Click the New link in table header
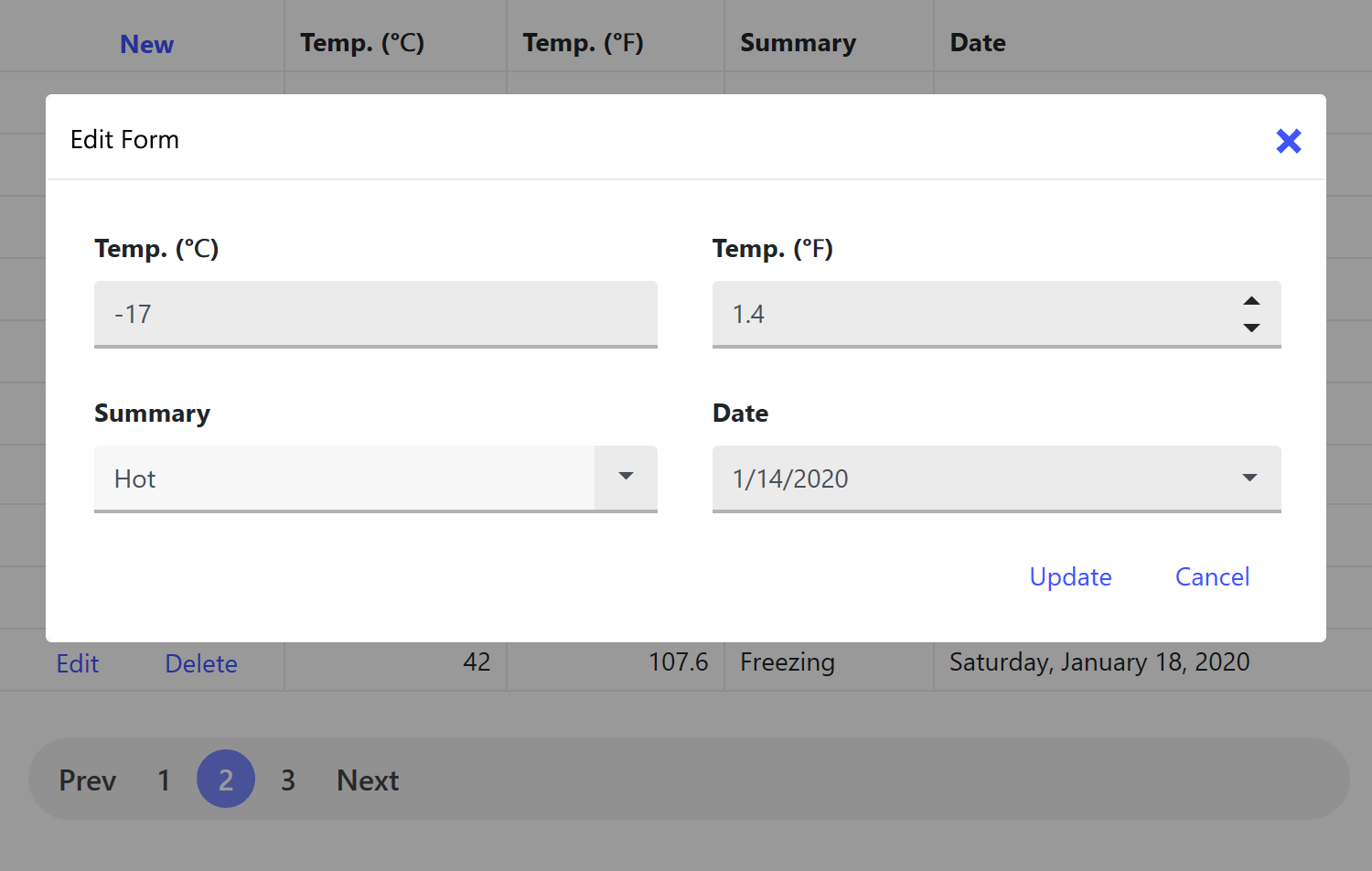The height and width of the screenshot is (871, 1372). click(146, 44)
